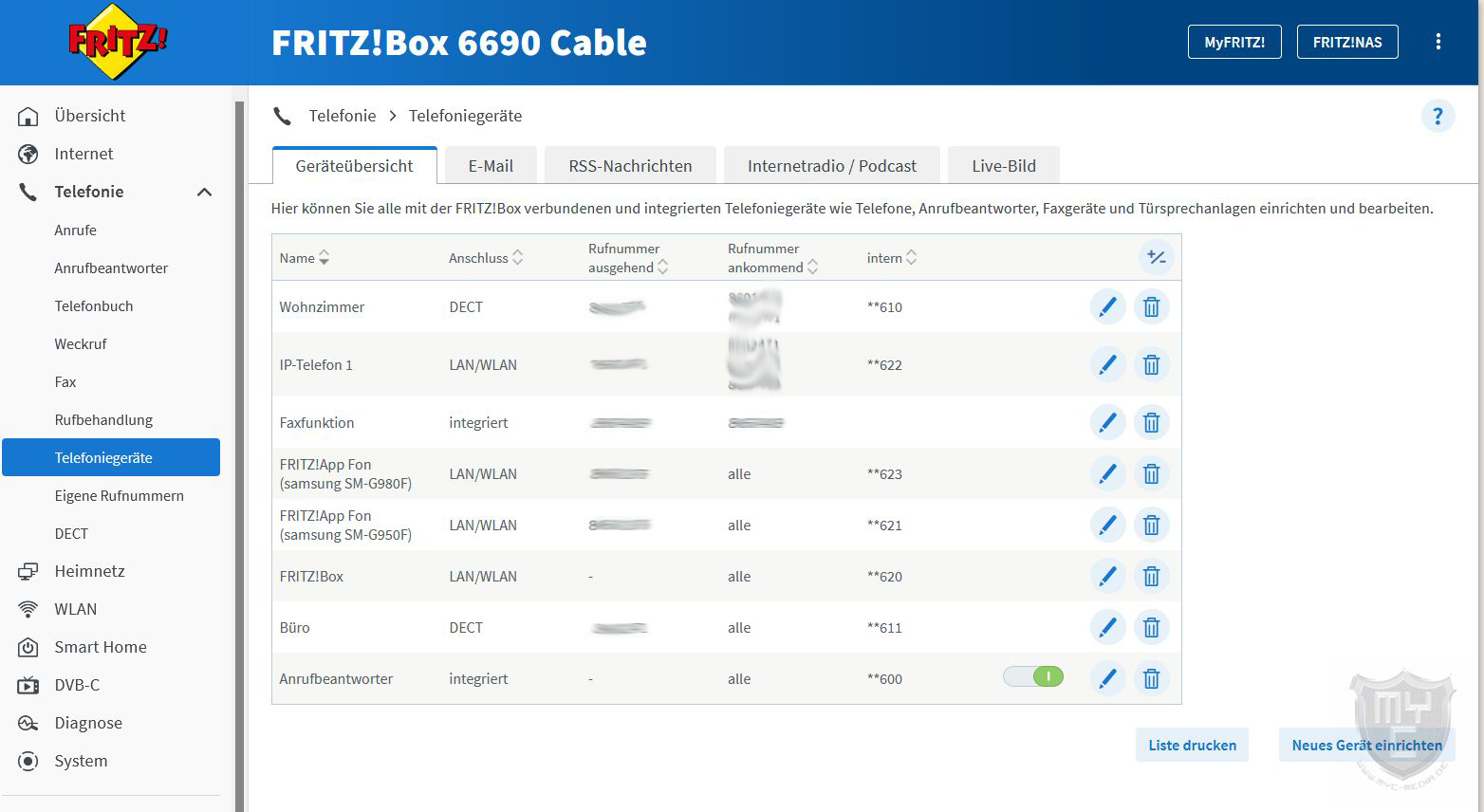This screenshot has height=812, width=1484.
Task: Edit the Büro DECT entry
Action: coord(1107,627)
